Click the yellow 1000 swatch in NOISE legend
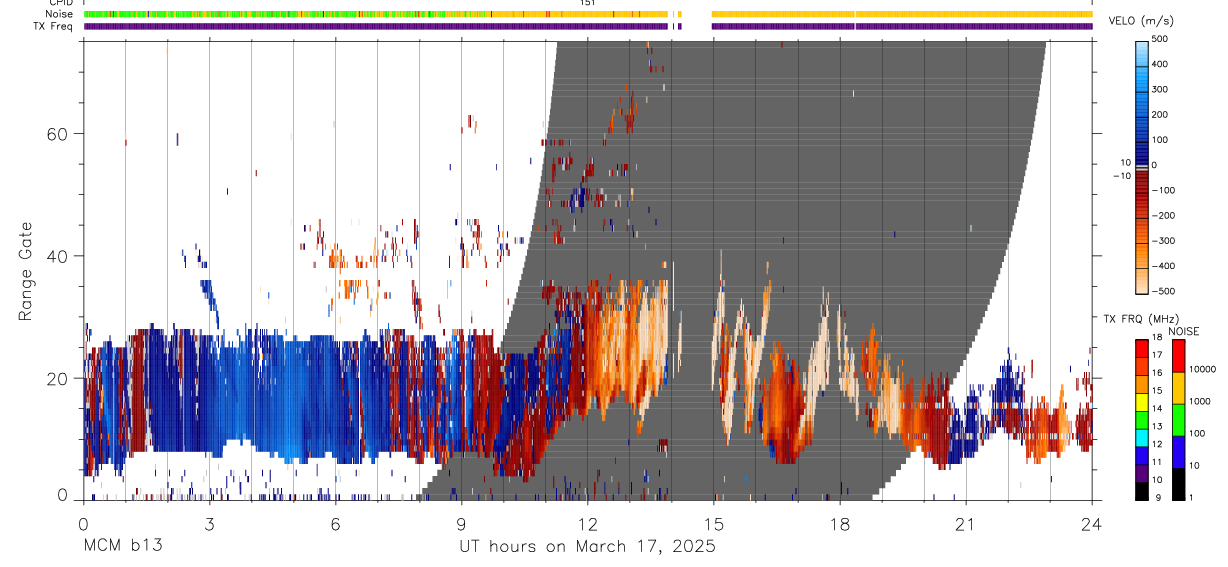This screenshot has width=1228, height=567. [x=1177, y=388]
